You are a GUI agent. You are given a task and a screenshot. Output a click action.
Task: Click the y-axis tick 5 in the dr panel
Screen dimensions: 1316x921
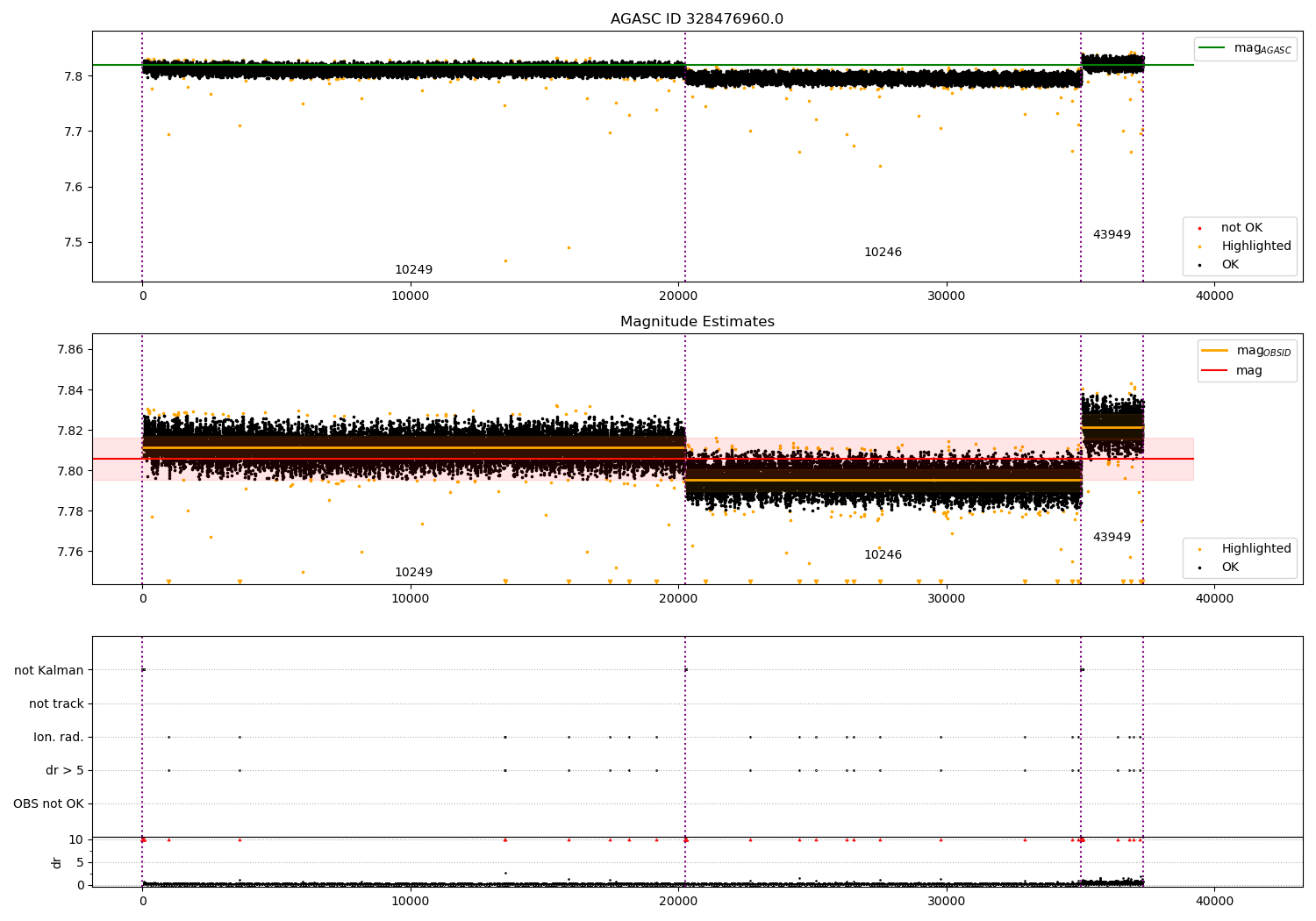pyautogui.click(x=81, y=862)
